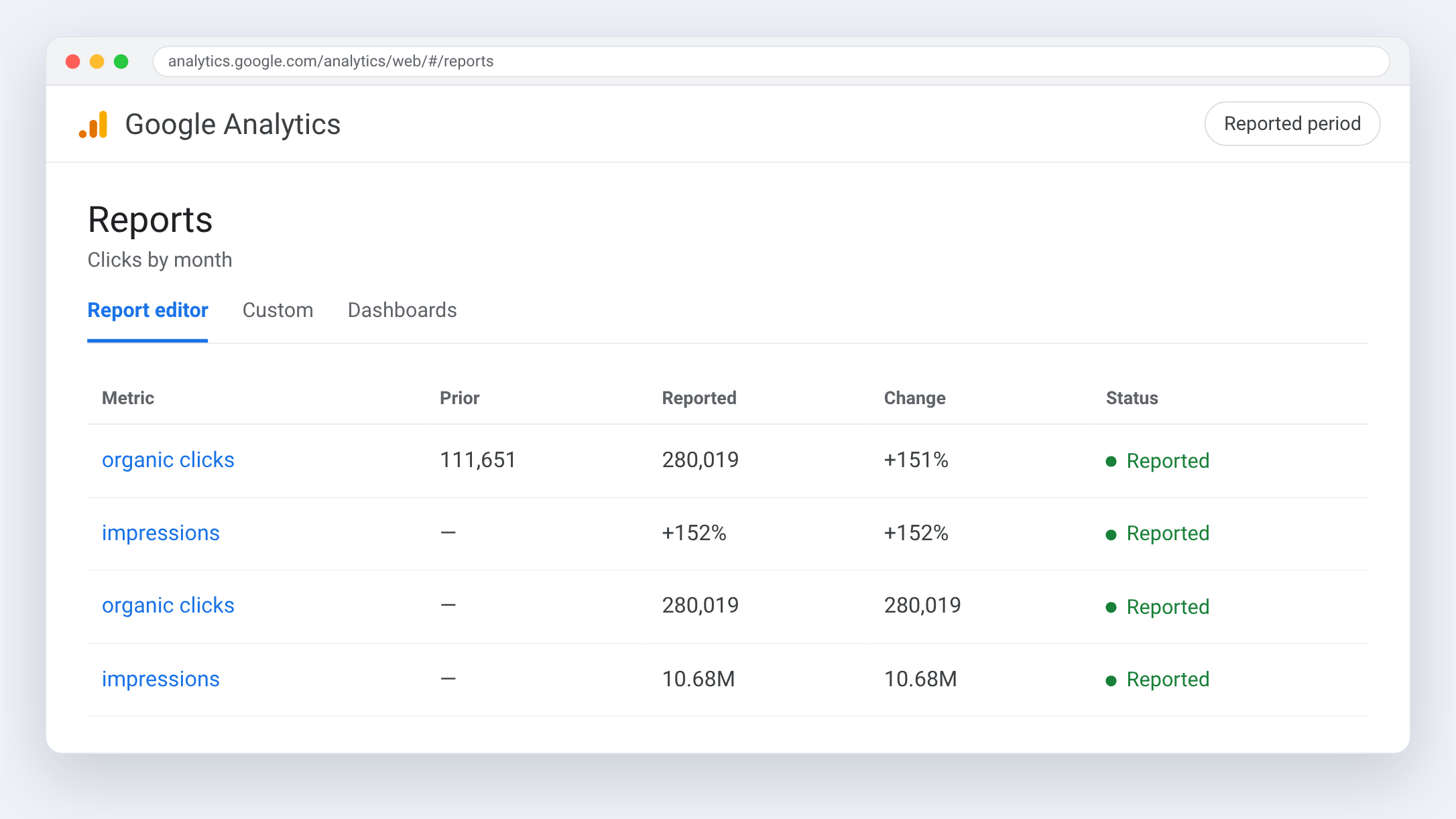
Task: Click the yellow minimize window button
Action: pos(97,62)
